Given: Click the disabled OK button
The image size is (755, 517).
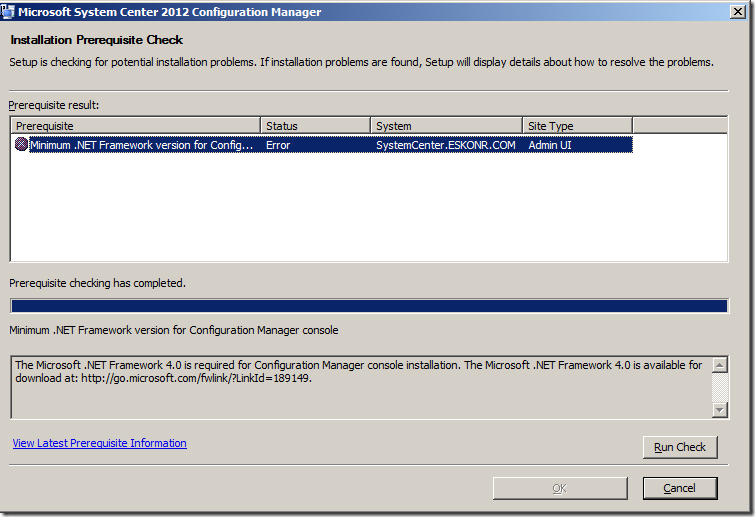Looking at the screenshot, I should [x=560, y=488].
